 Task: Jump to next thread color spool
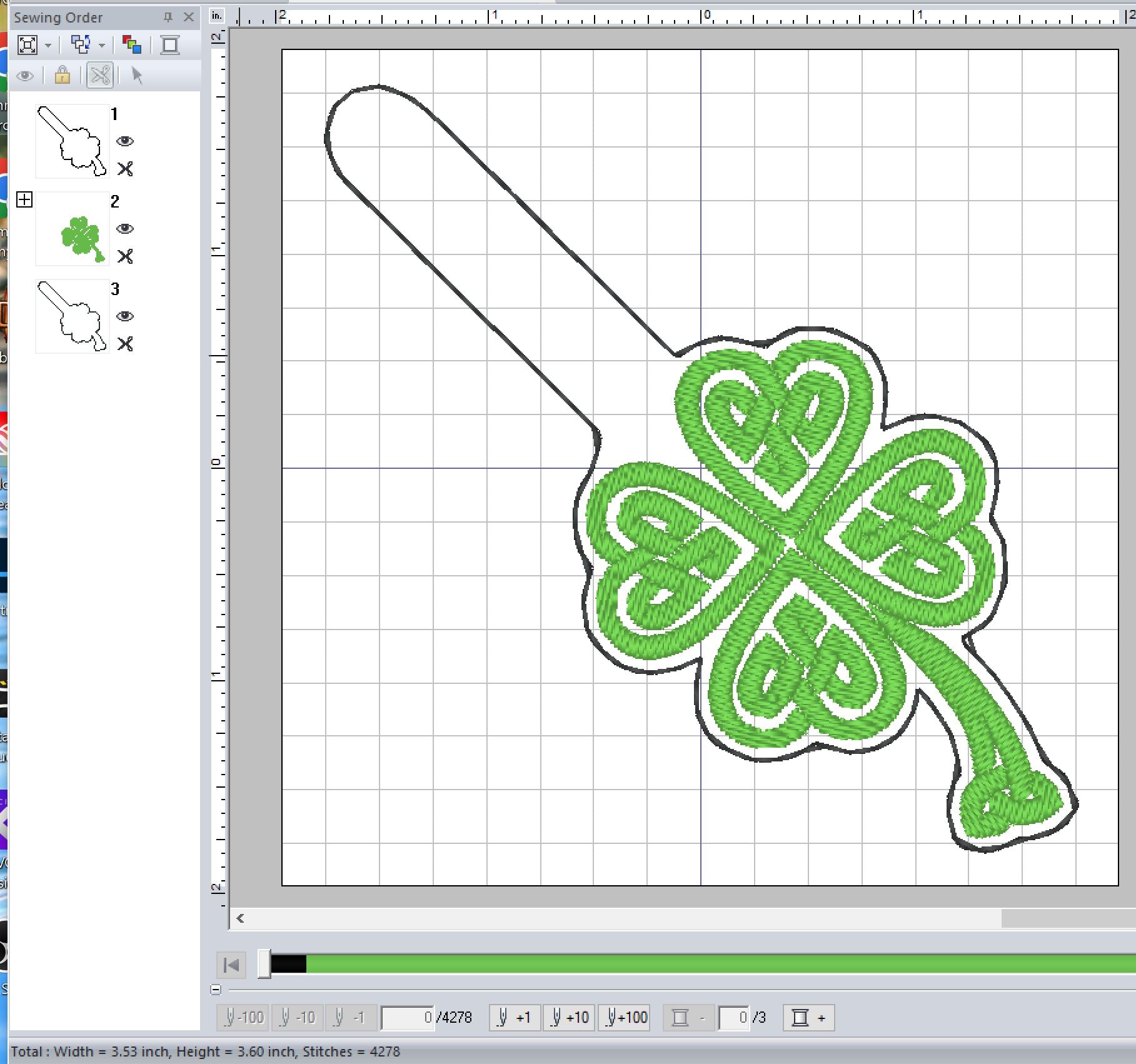coord(809,1018)
